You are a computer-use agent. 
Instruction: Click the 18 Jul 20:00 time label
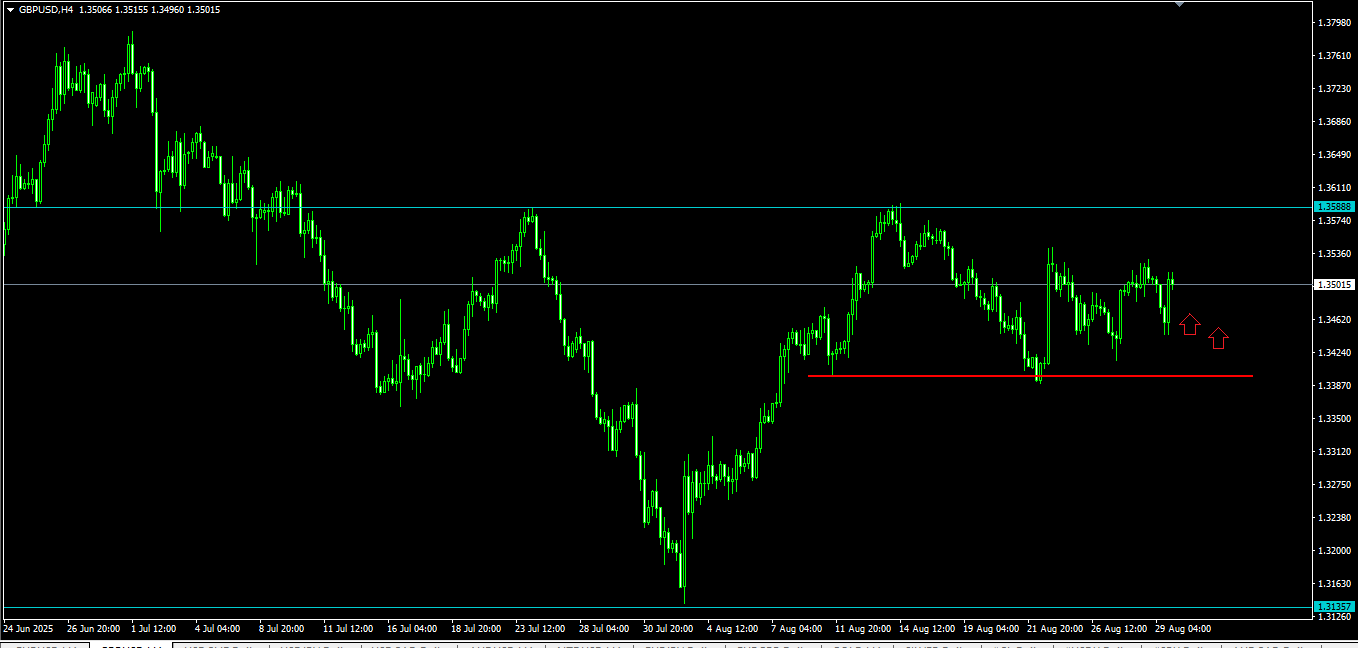point(476,629)
